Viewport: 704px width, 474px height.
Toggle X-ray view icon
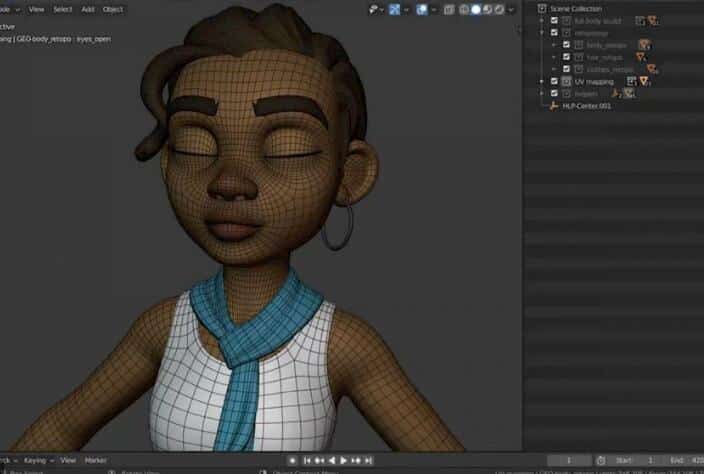pyautogui.click(x=449, y=9)
